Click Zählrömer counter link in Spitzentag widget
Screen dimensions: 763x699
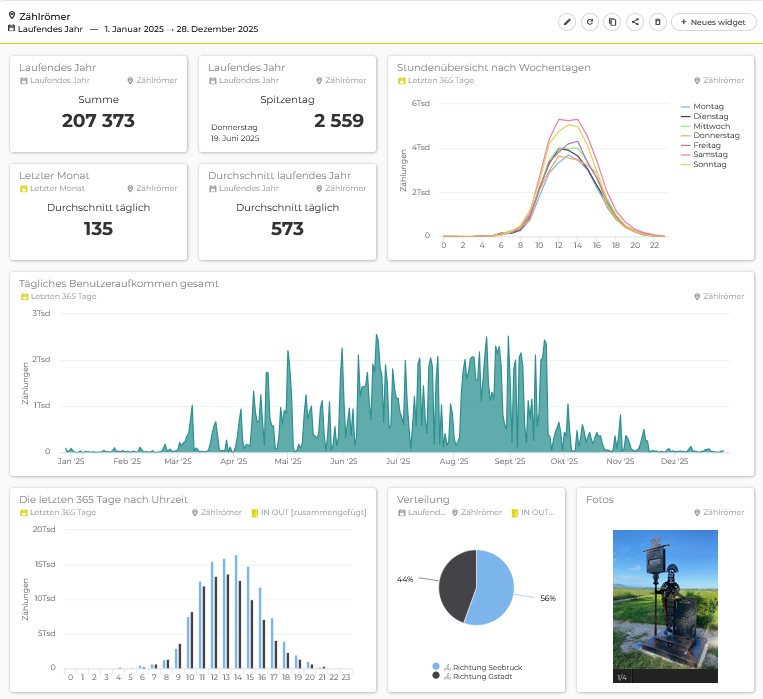pyautogui.click(x=341, y=80)
